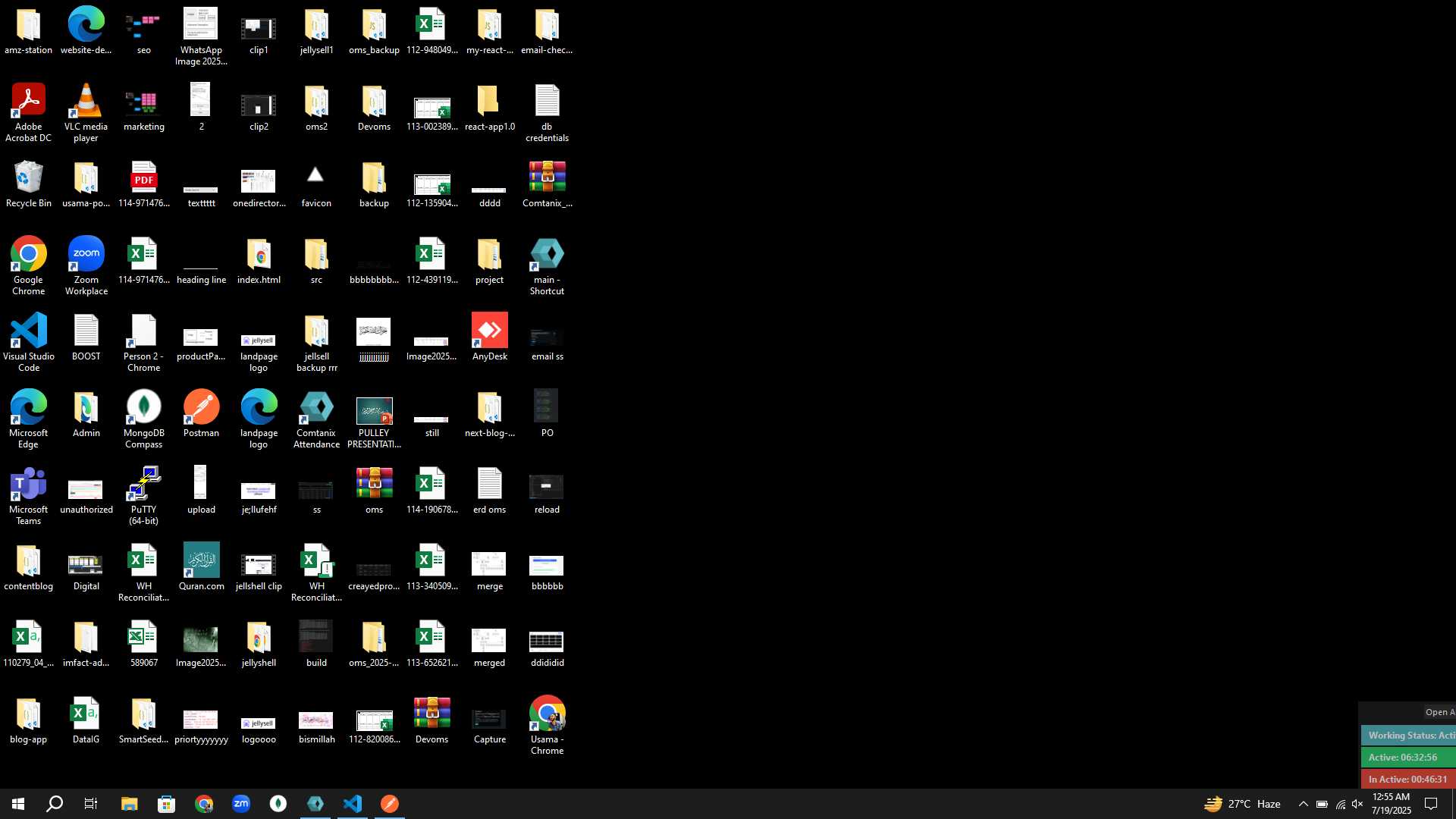The image size is (1456, 819).
Task: Open the db credentials text file
Action: [x=548, y=112]
